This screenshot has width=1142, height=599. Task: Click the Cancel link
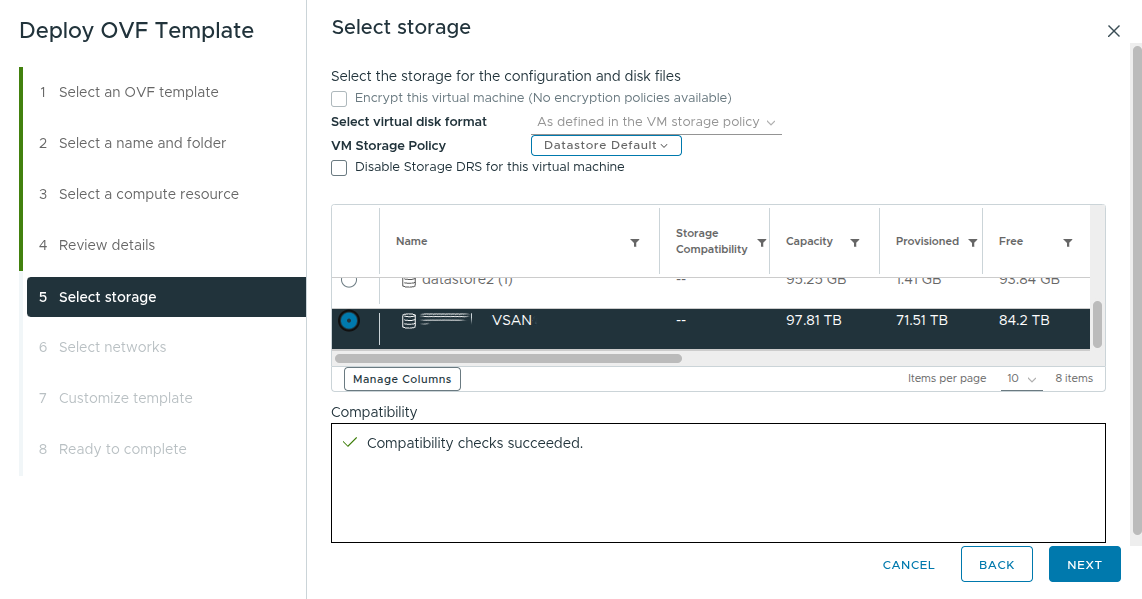pos(907,564)
